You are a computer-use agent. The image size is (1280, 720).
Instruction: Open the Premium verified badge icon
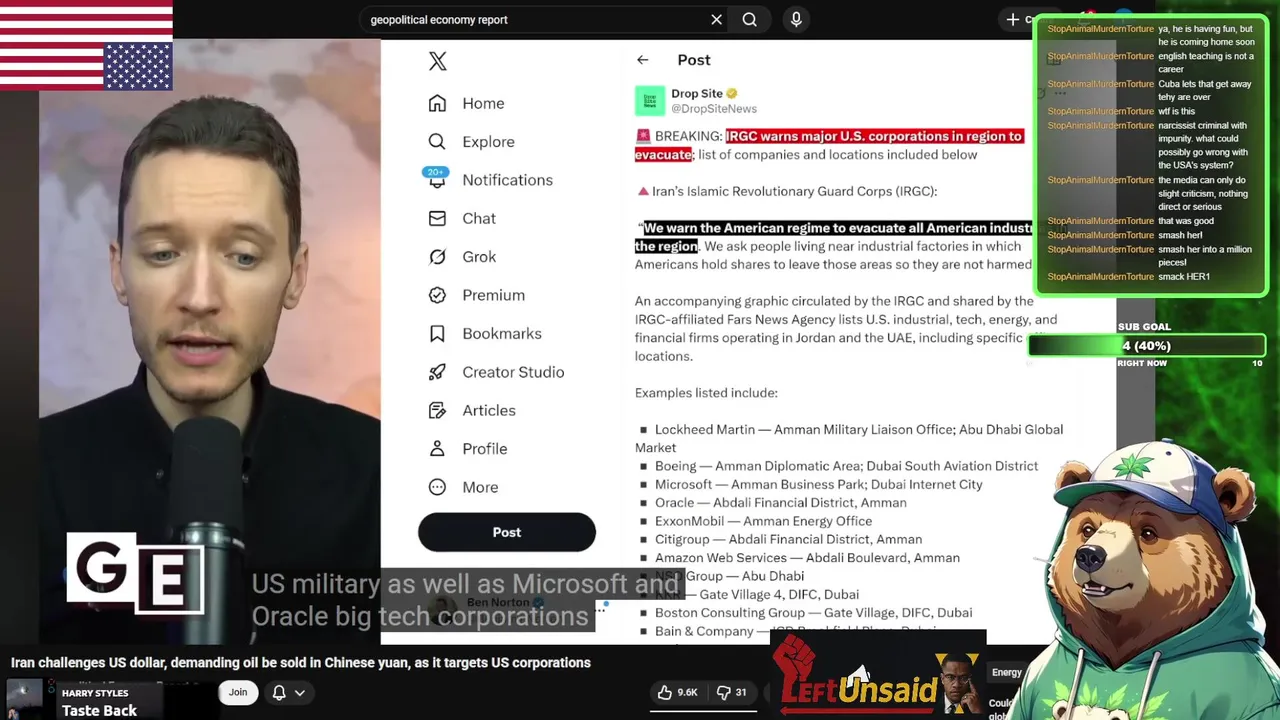coord(437,295)
